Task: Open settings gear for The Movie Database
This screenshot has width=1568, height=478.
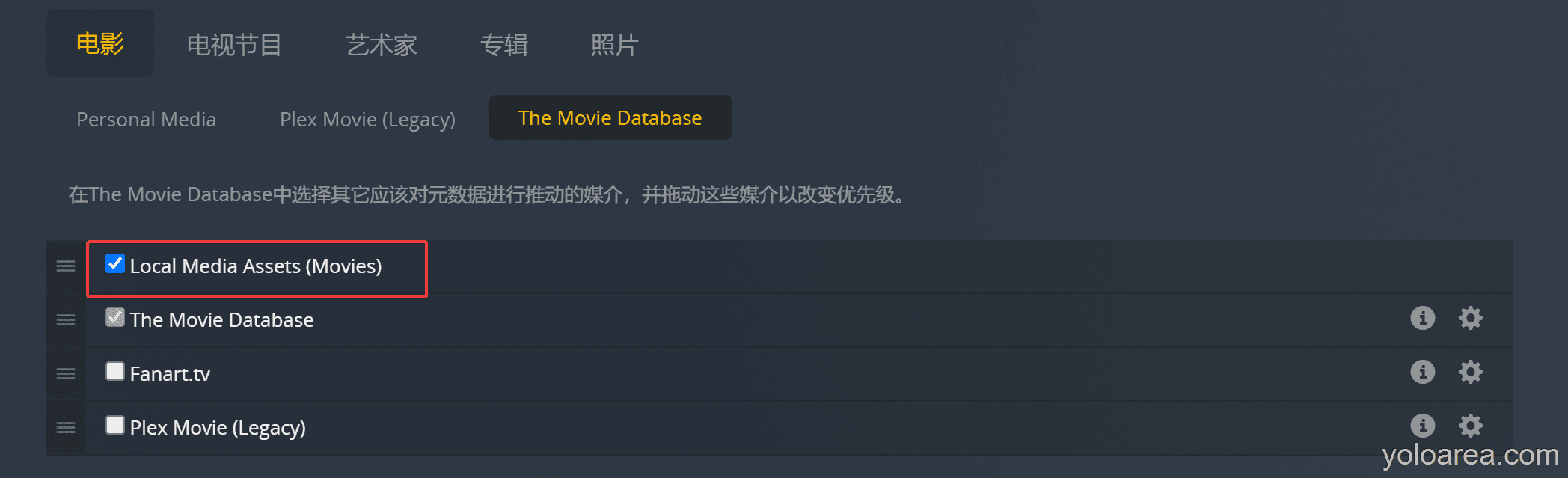Action: pyautogui.click(x=1470, y=318)
